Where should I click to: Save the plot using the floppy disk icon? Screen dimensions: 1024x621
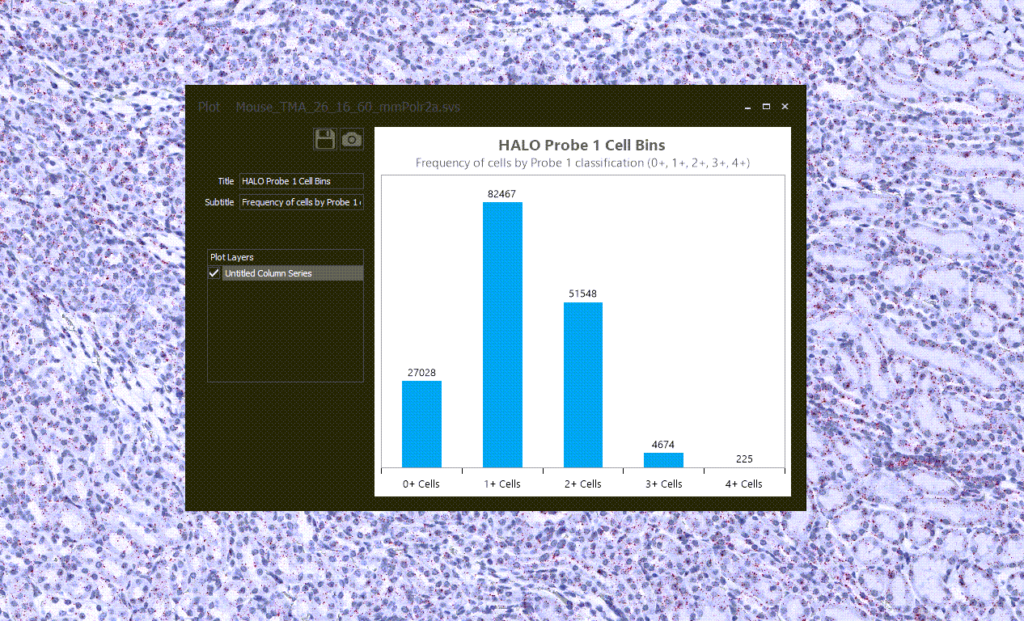click(x=325, y=139)
